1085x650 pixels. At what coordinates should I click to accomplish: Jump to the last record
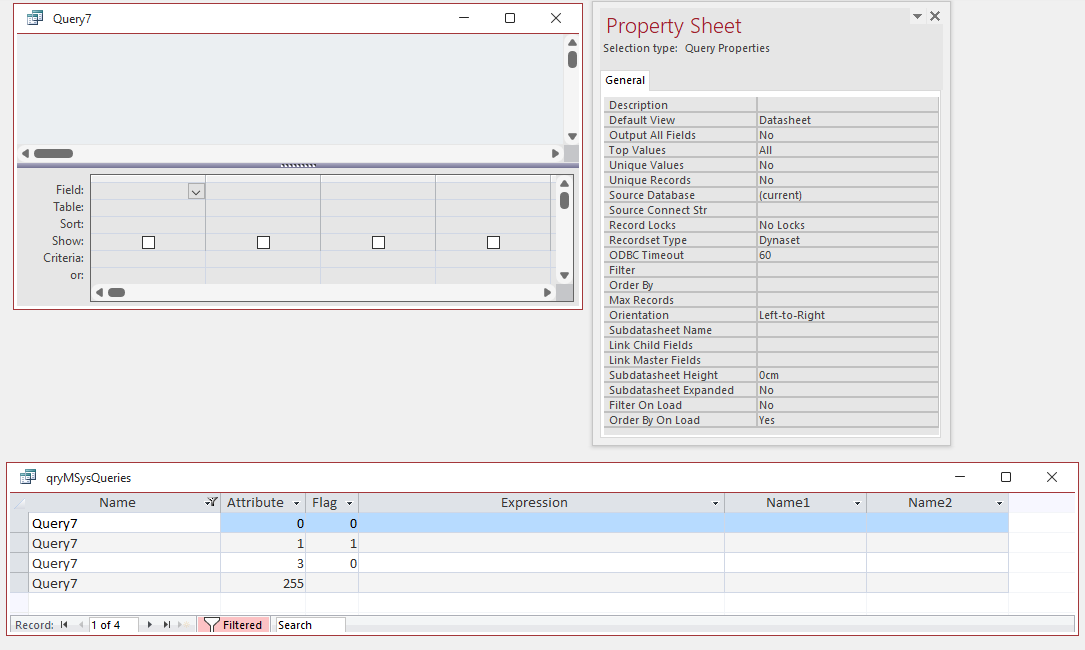point(167,624)
